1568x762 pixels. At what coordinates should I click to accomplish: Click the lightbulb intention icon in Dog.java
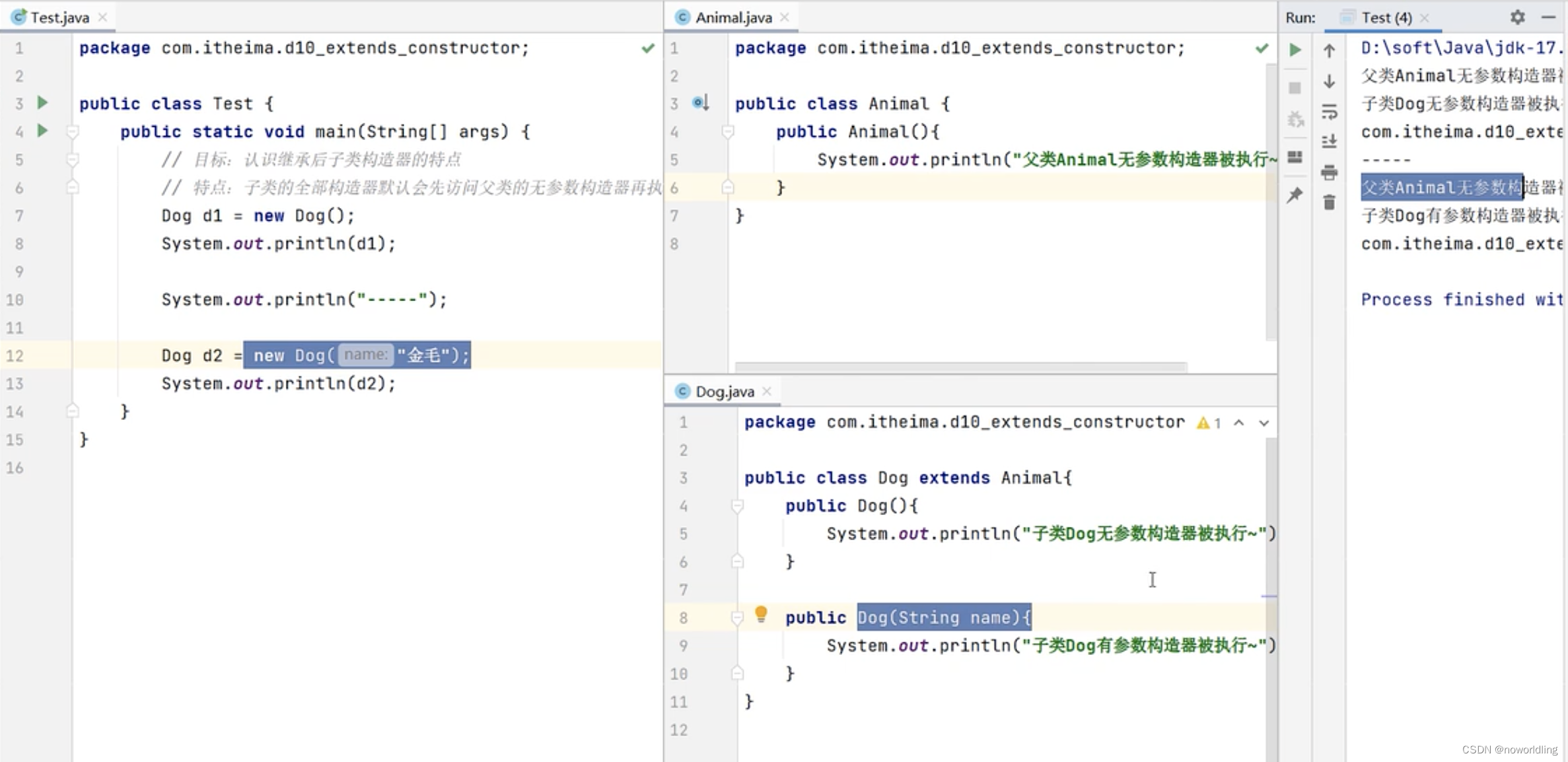coord(761,615)
